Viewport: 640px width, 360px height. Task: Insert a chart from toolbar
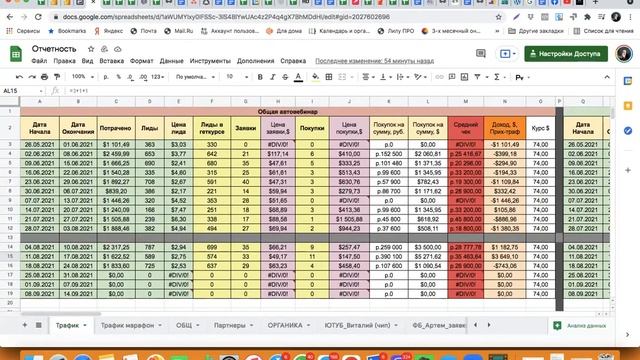464,77
